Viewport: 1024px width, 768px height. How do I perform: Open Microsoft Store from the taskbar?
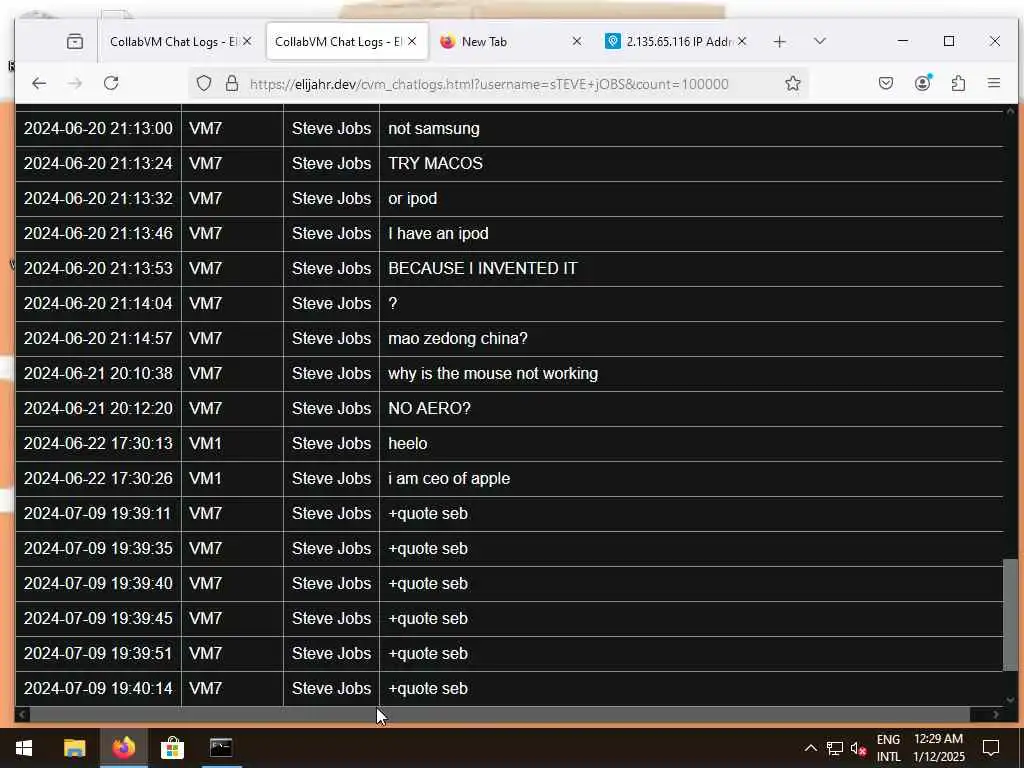point(172,748)
